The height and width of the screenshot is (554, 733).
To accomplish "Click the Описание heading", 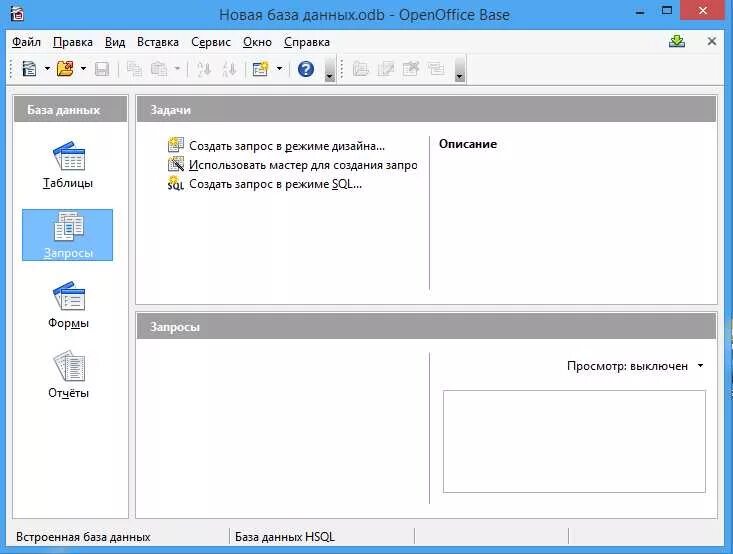I will pyautogui.click(x=468, y=144).
